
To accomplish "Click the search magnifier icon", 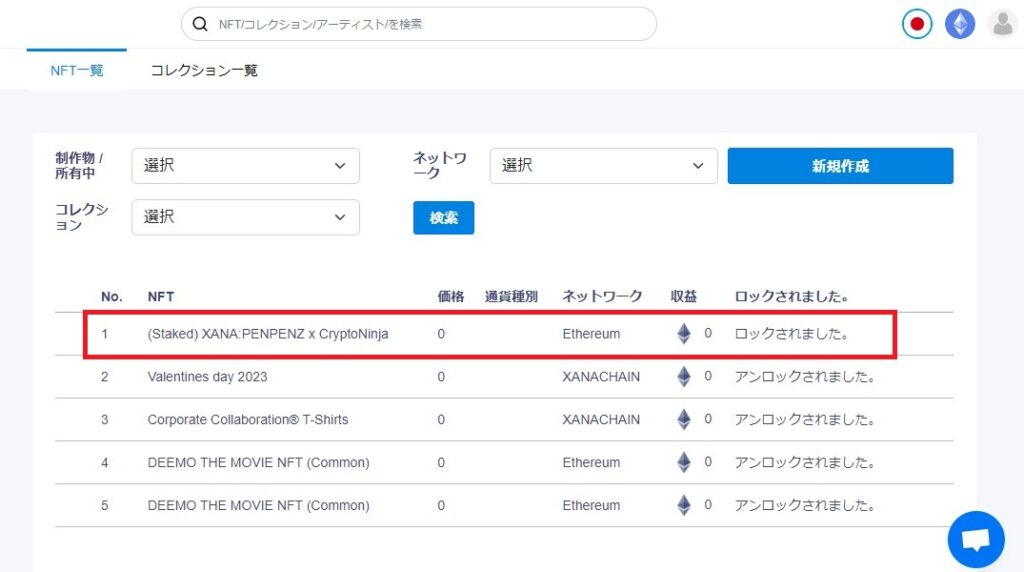I will 200,24.
